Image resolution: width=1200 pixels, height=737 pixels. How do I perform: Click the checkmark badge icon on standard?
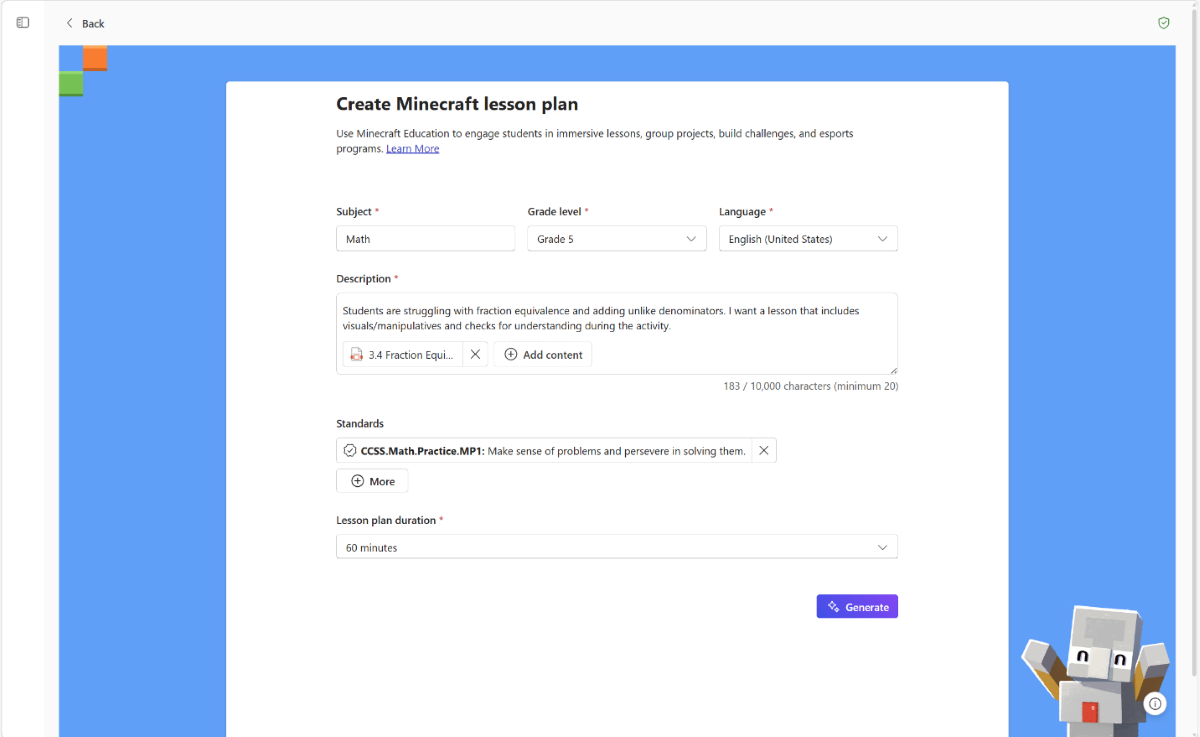(350, 451)
